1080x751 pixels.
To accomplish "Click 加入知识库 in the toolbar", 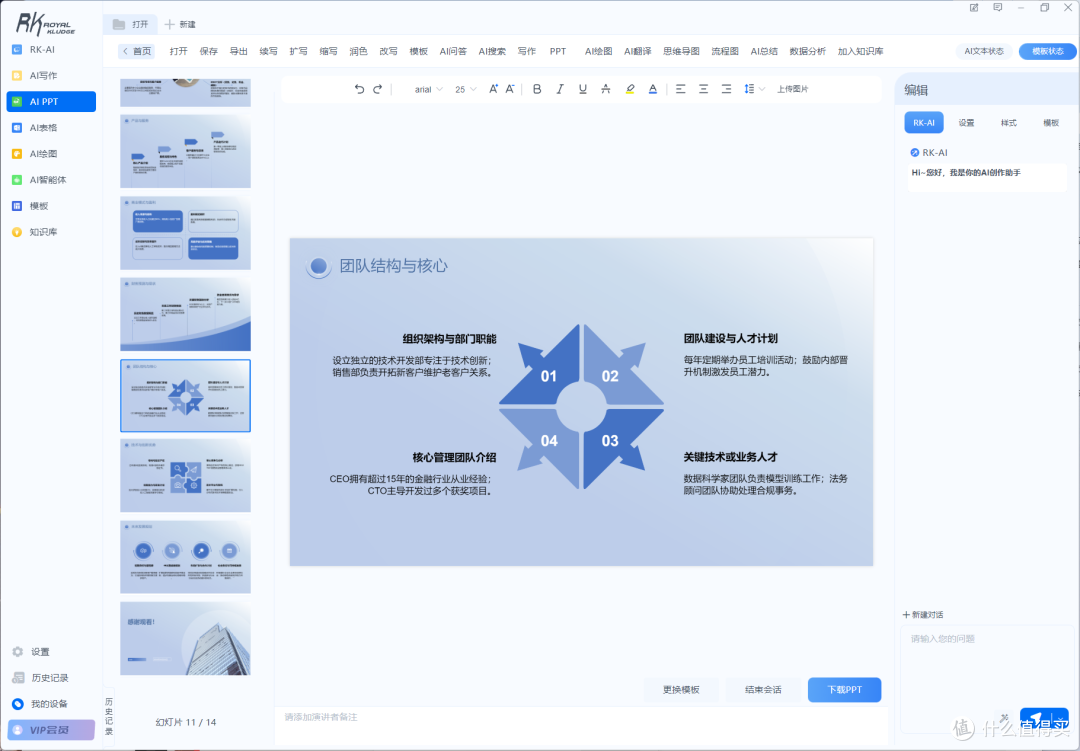I will coord(860,52).
